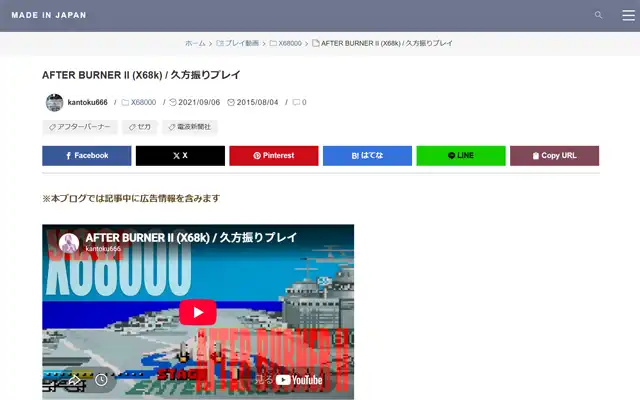The image size is (640, 400).
Task: Open kantoku666 author name link
Action: (87, 102)
